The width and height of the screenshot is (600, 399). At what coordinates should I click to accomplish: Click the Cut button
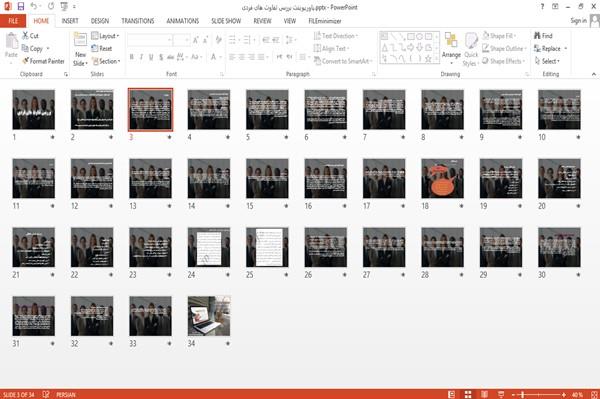(x=30, y=36)
